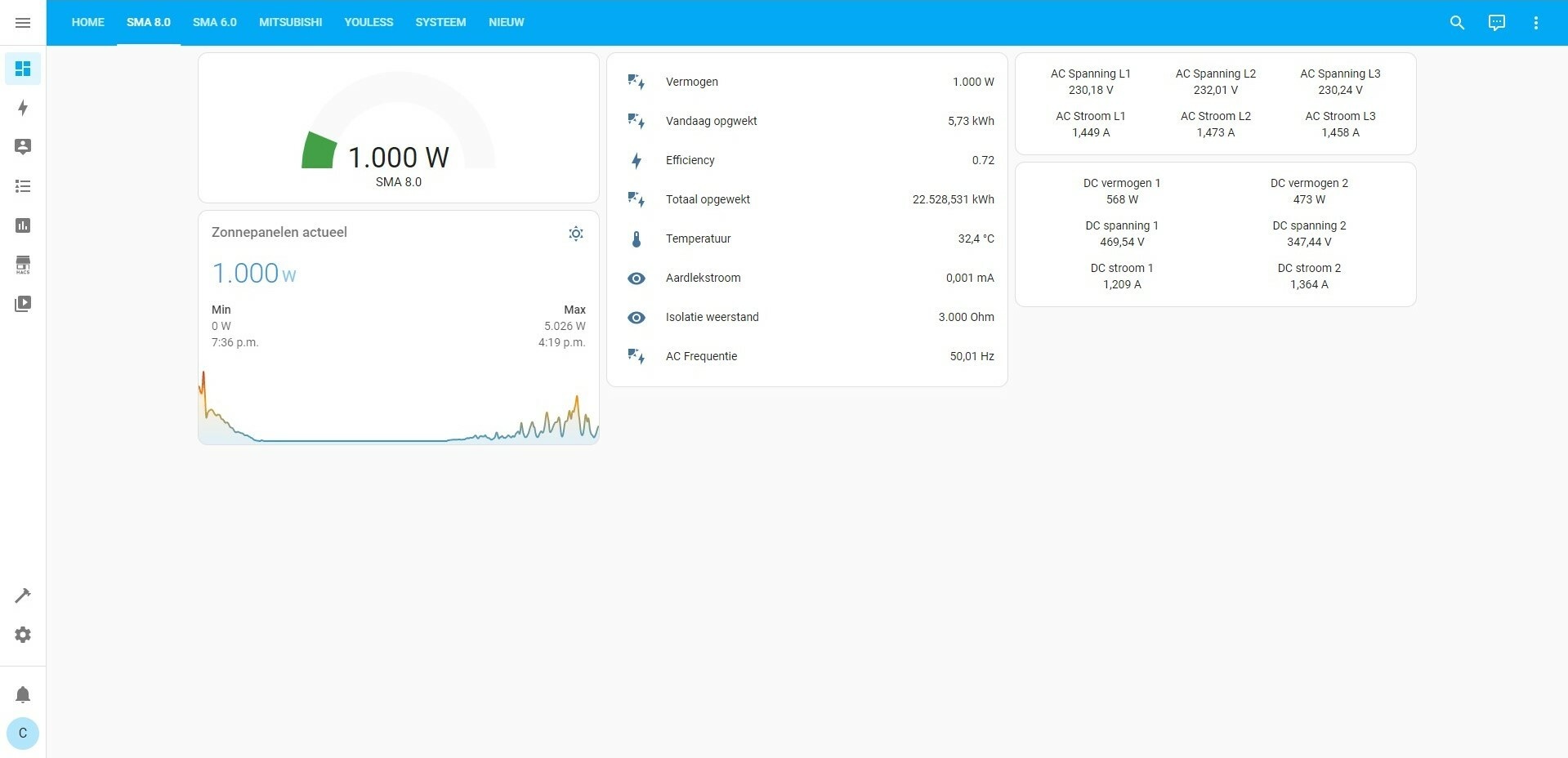The image size is (1568, 758).
Task: Click the Isolatie weerstand eye icon
Action: tap(637, 317)
